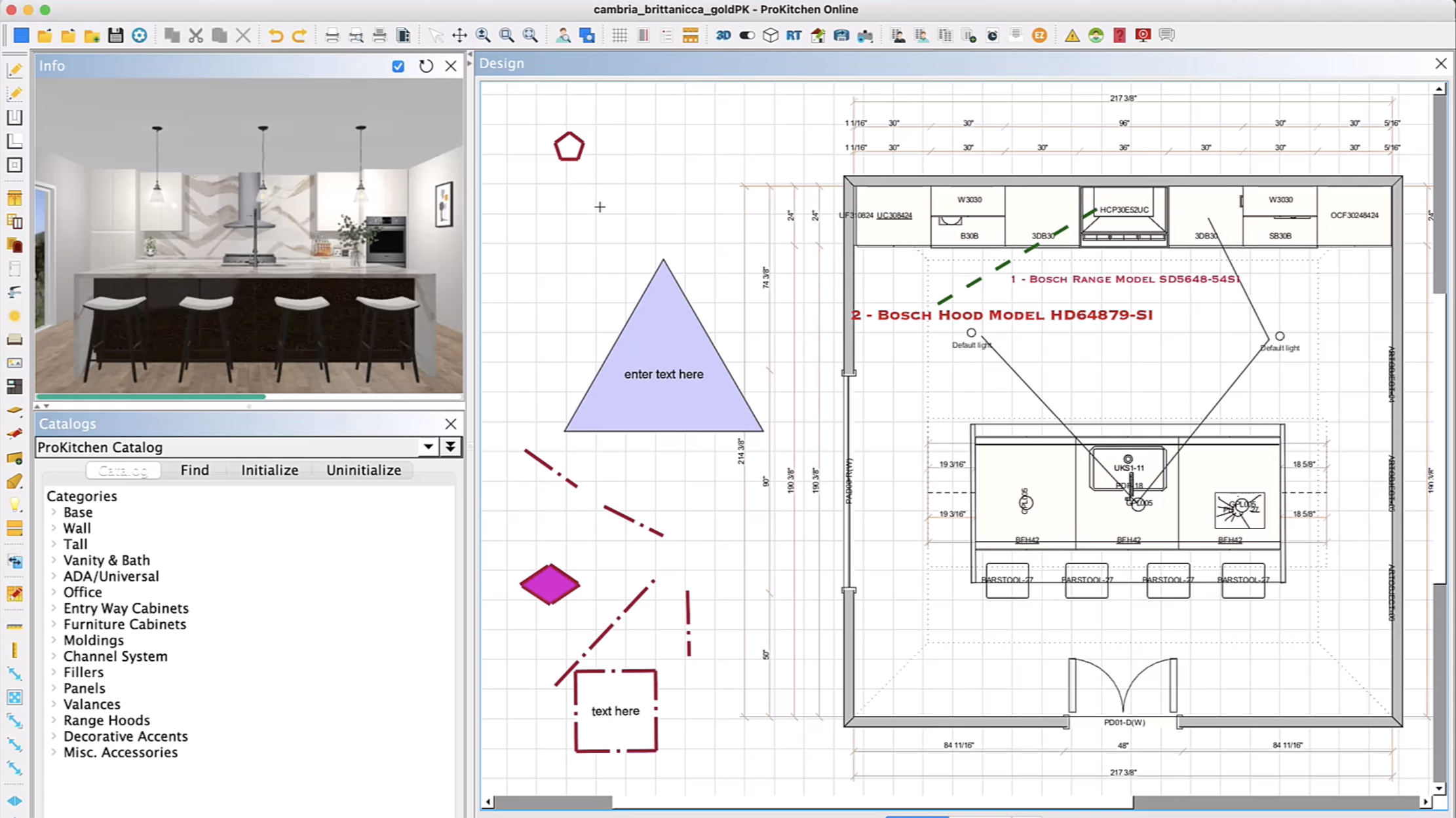Click the 3D kitchen render preview
The width and height of the screenshot is (1456, 818).
coord(249,236)
